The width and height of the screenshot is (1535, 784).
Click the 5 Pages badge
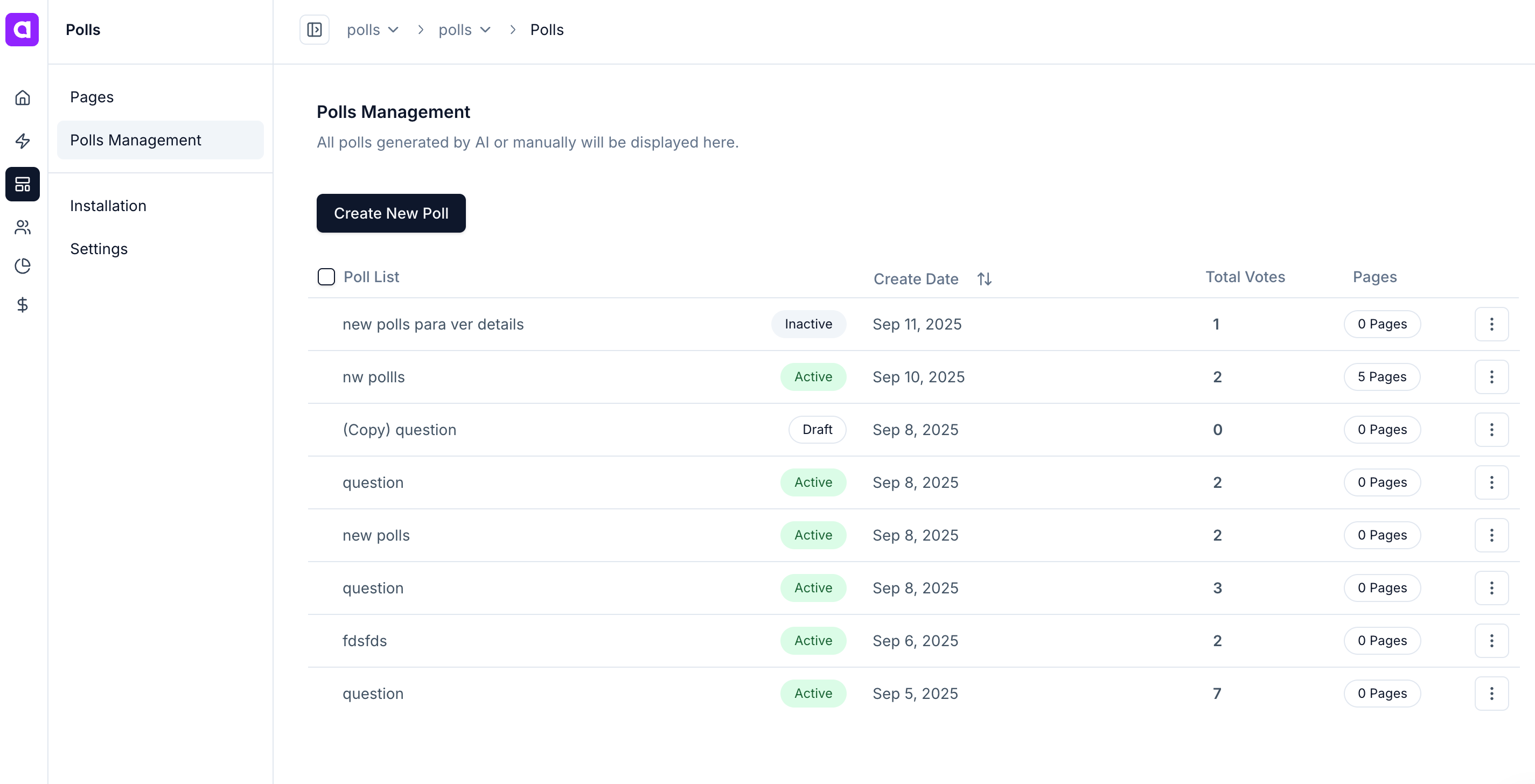(1381, 377)
